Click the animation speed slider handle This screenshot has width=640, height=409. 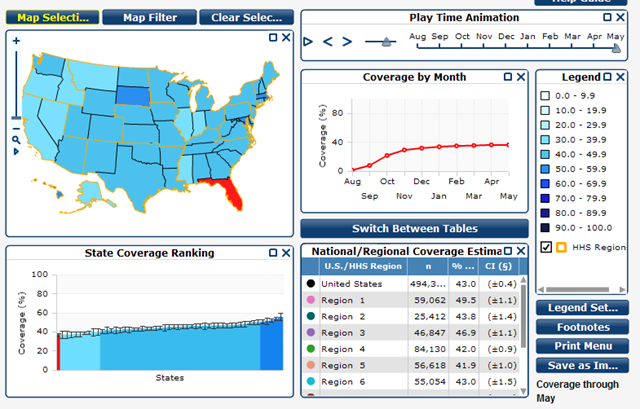386,42
